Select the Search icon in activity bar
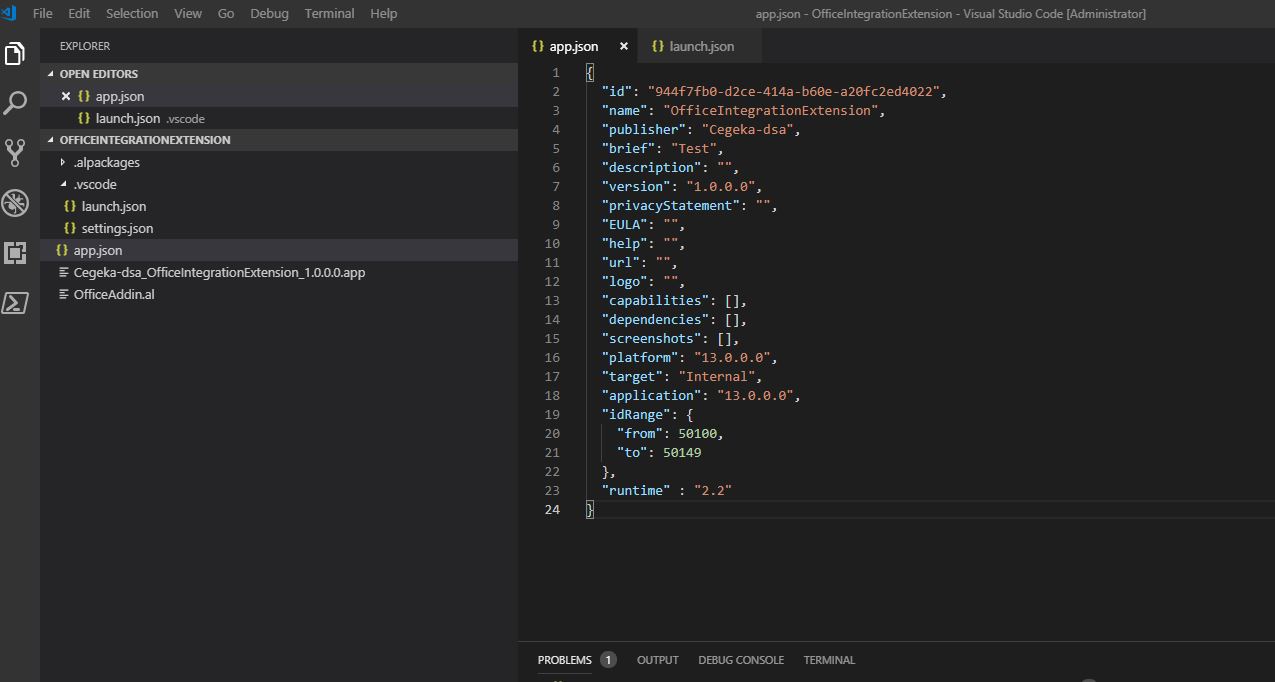The width and height of the screenshot is (1275, 682). tap(14, 103)
